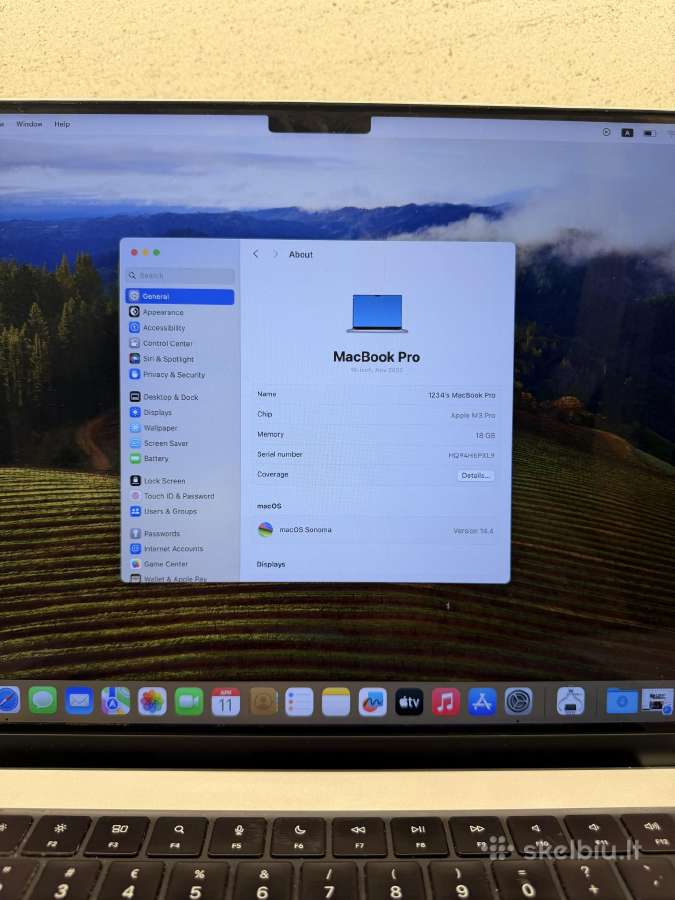Go forward with the right chevron
The height and width of the screenshot is (900, 675).
pos(276,254)
